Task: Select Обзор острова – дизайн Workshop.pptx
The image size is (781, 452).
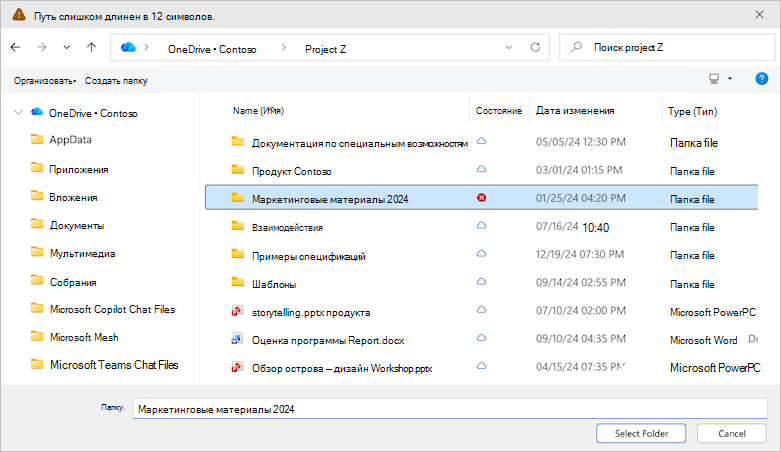Action: pyautogui.click(x=342, y=368)
